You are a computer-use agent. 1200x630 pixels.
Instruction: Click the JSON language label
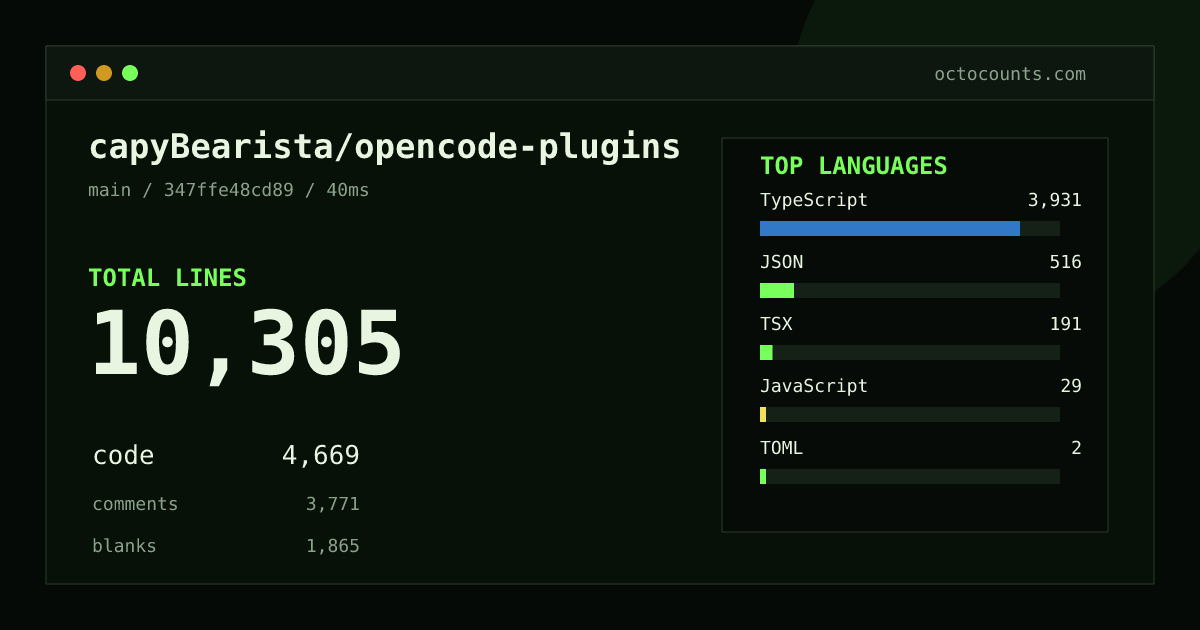pos(782,262)
